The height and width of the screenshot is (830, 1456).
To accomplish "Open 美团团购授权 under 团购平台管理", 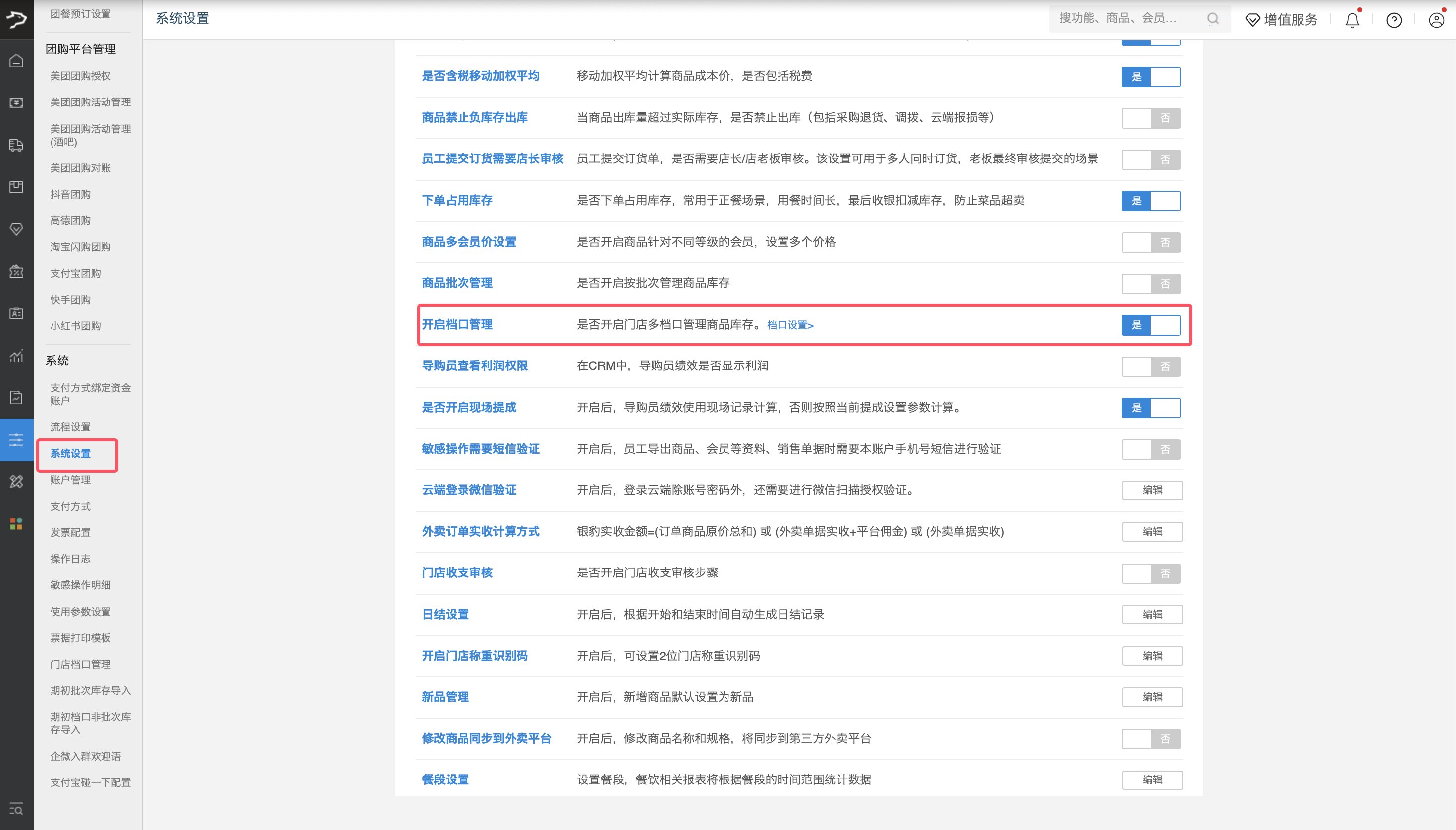I will (x=80, y=76).
